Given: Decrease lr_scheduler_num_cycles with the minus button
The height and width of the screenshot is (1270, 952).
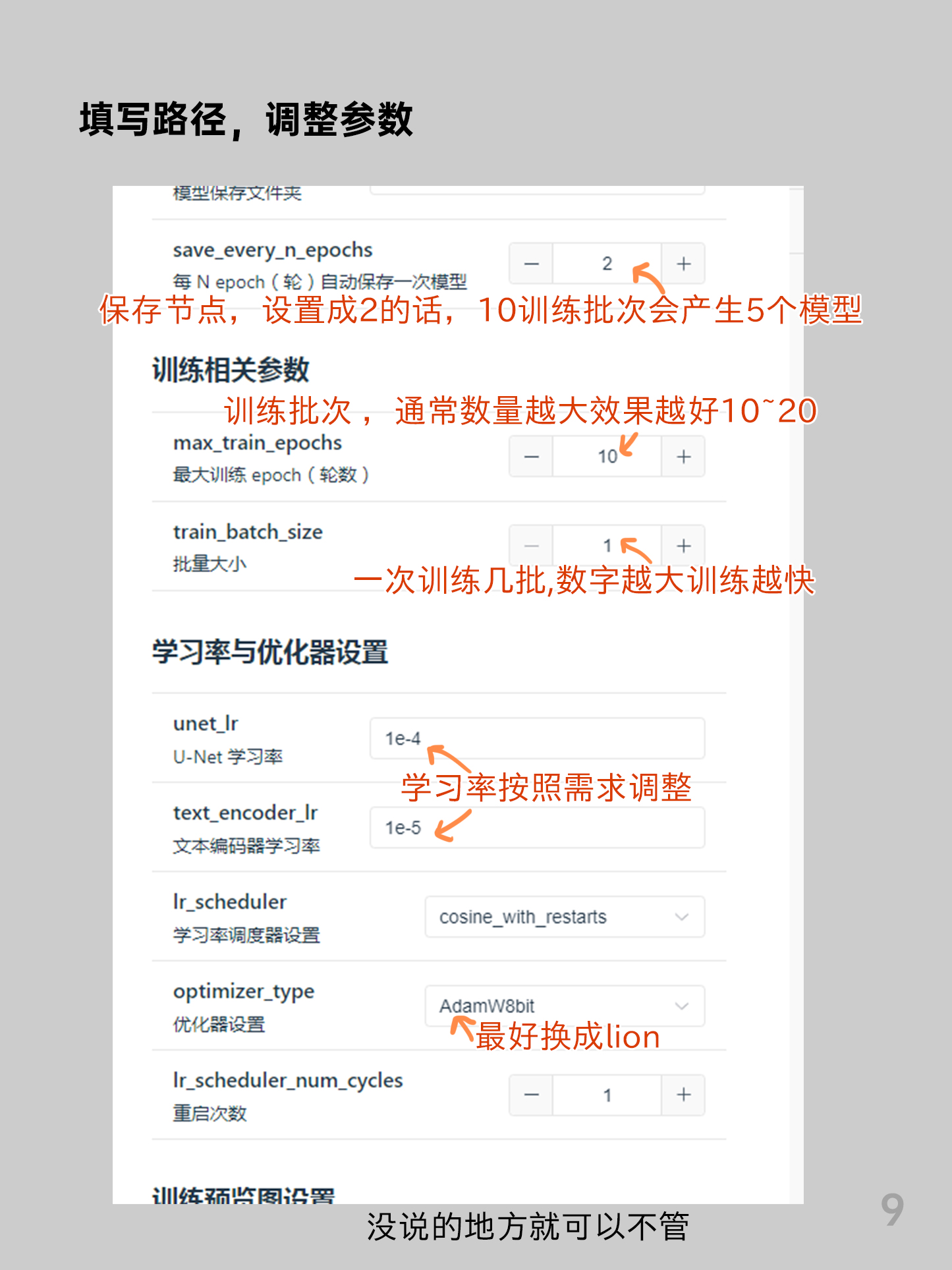Looking at the screenshot, I should pyautogui.click(x=531, y=1095).
